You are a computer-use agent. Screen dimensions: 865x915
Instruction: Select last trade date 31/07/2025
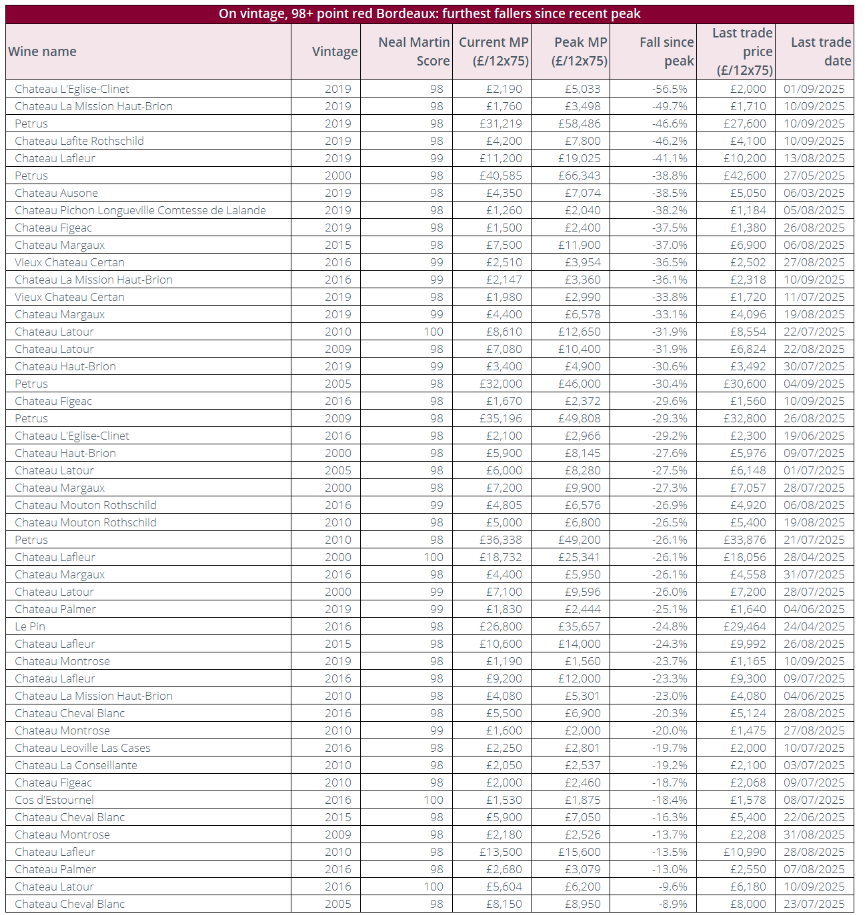pyautogui.click(x=814, y=574)
